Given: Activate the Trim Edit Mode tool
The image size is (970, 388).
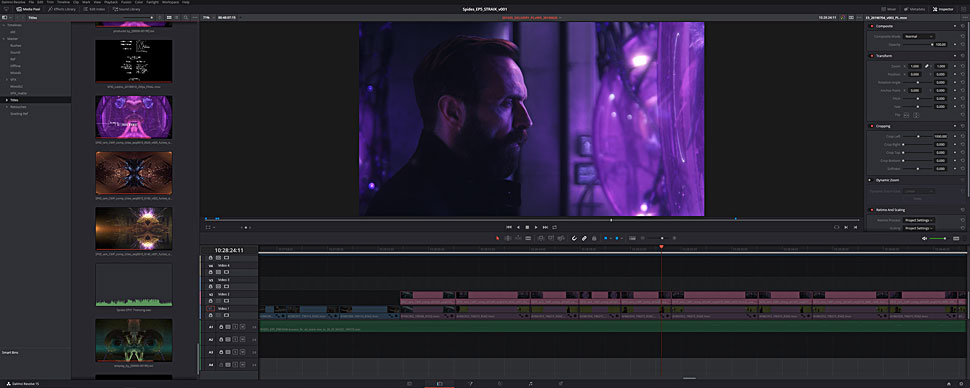Looking at the screenshot, I should [508, 238].
